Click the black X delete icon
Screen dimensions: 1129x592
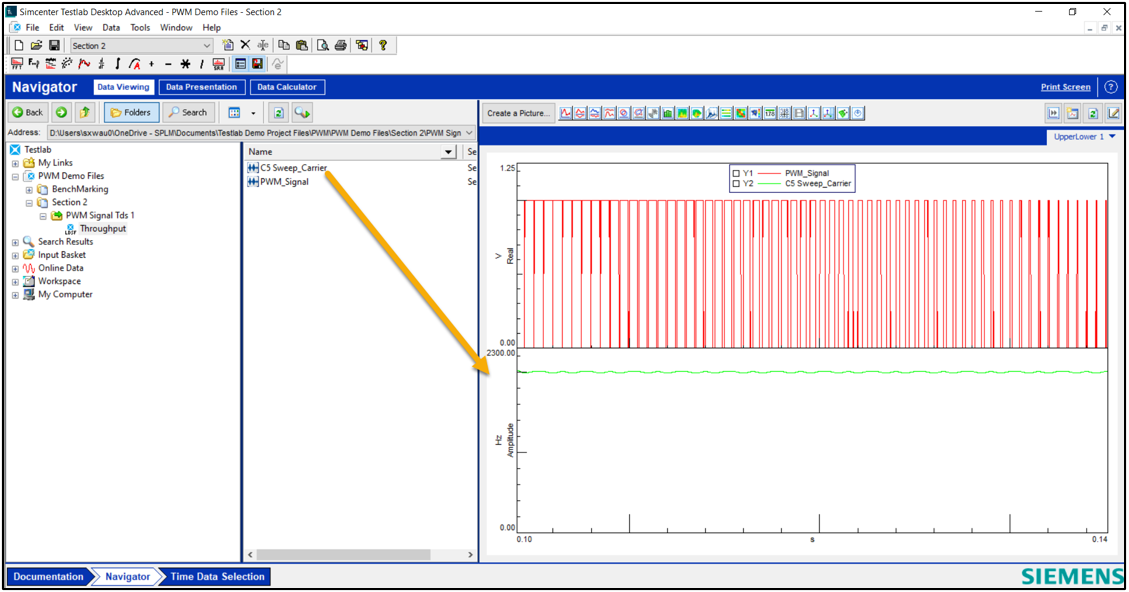click(x=246, y=45)
